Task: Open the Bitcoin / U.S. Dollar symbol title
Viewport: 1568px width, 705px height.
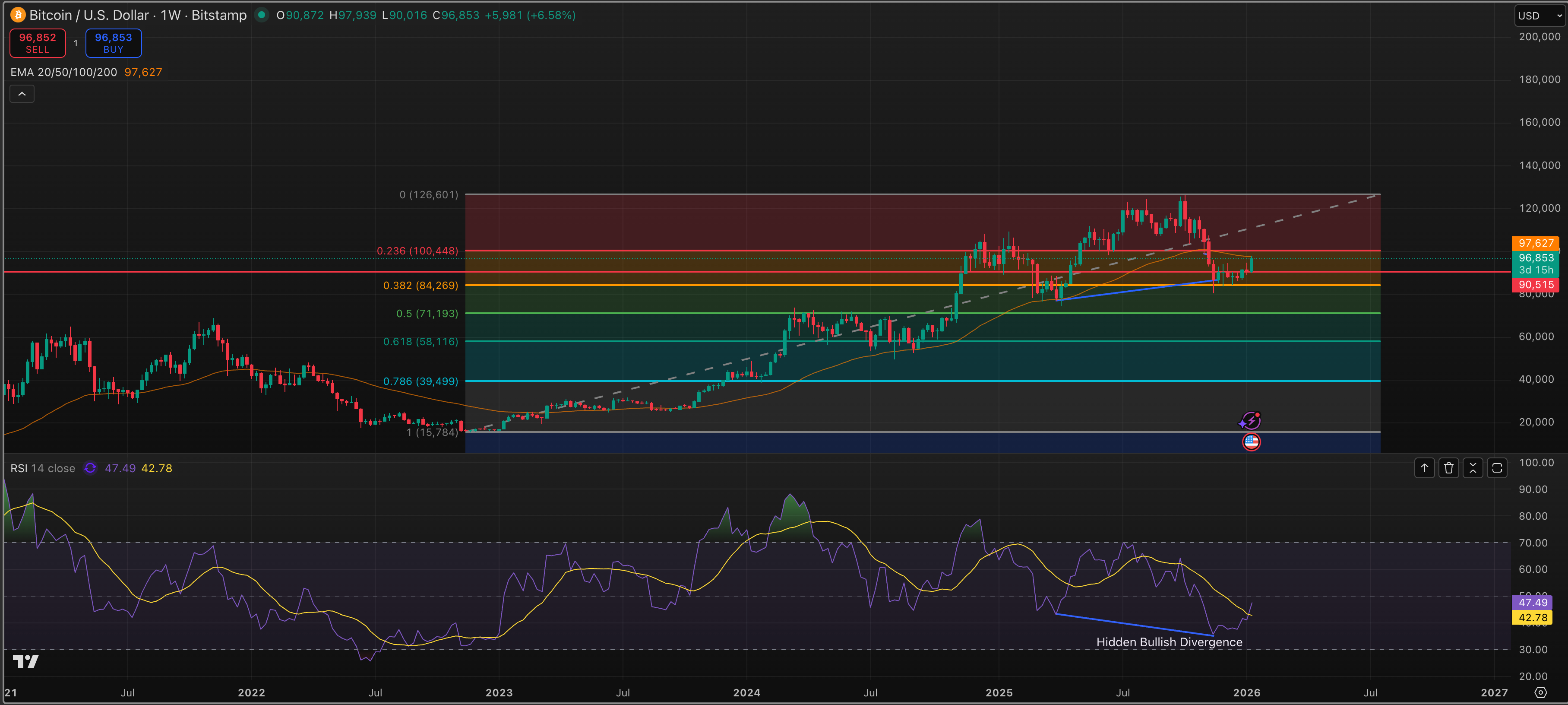Action: [x=89, y=15]
